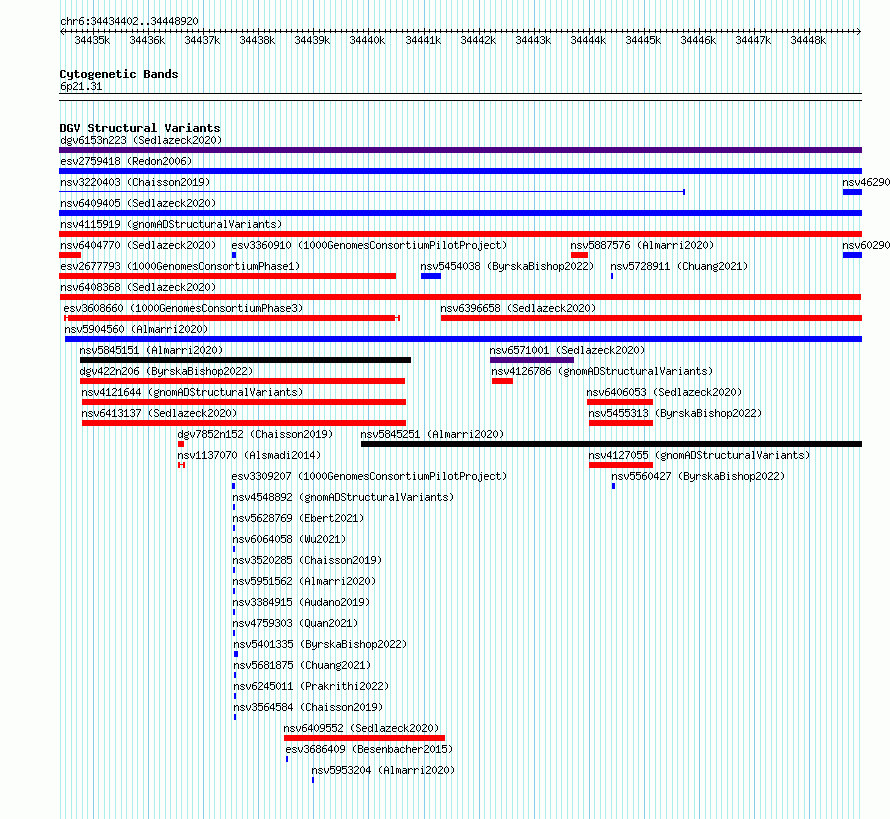
Task: Open nsv5904560 (Almarri2020) label
Action: click(136, 329)
